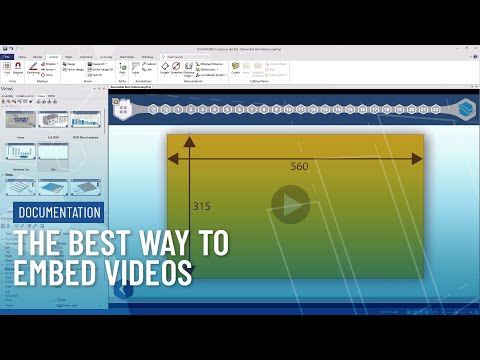
Task: Open the BOM tab in left panel
Action: [51, 96]
